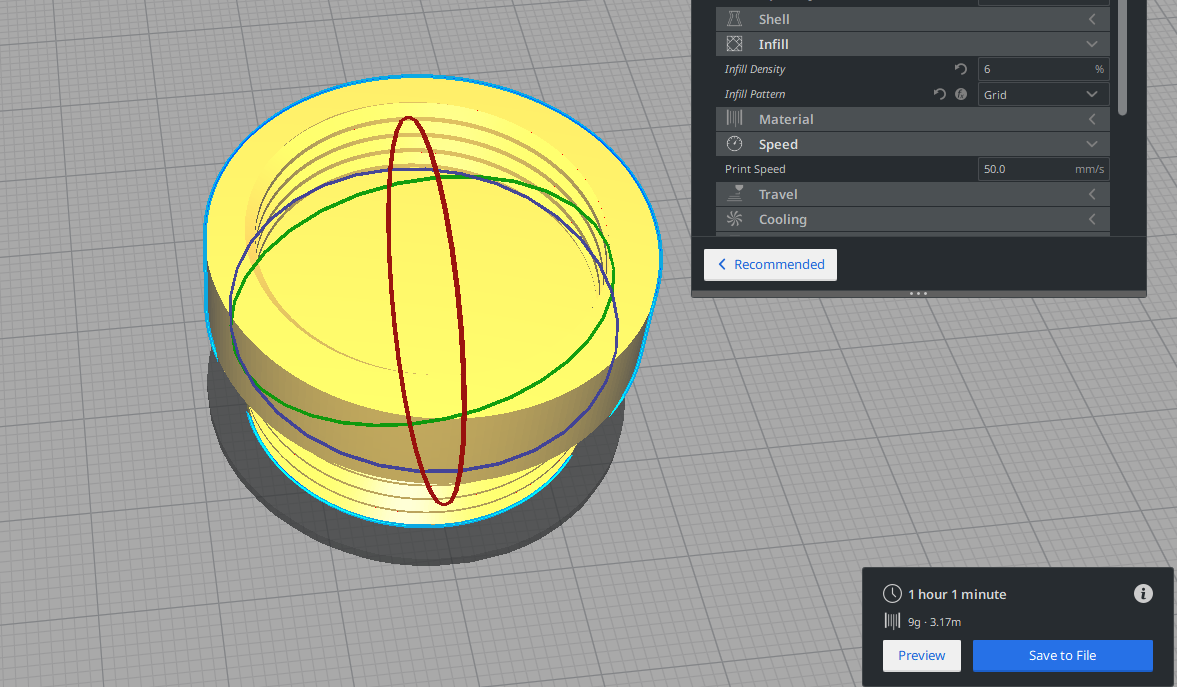This screenshot has height=687, width=1177.
Task: Reset Infill Pattern with revert arrow
Action: pos(939,94)
